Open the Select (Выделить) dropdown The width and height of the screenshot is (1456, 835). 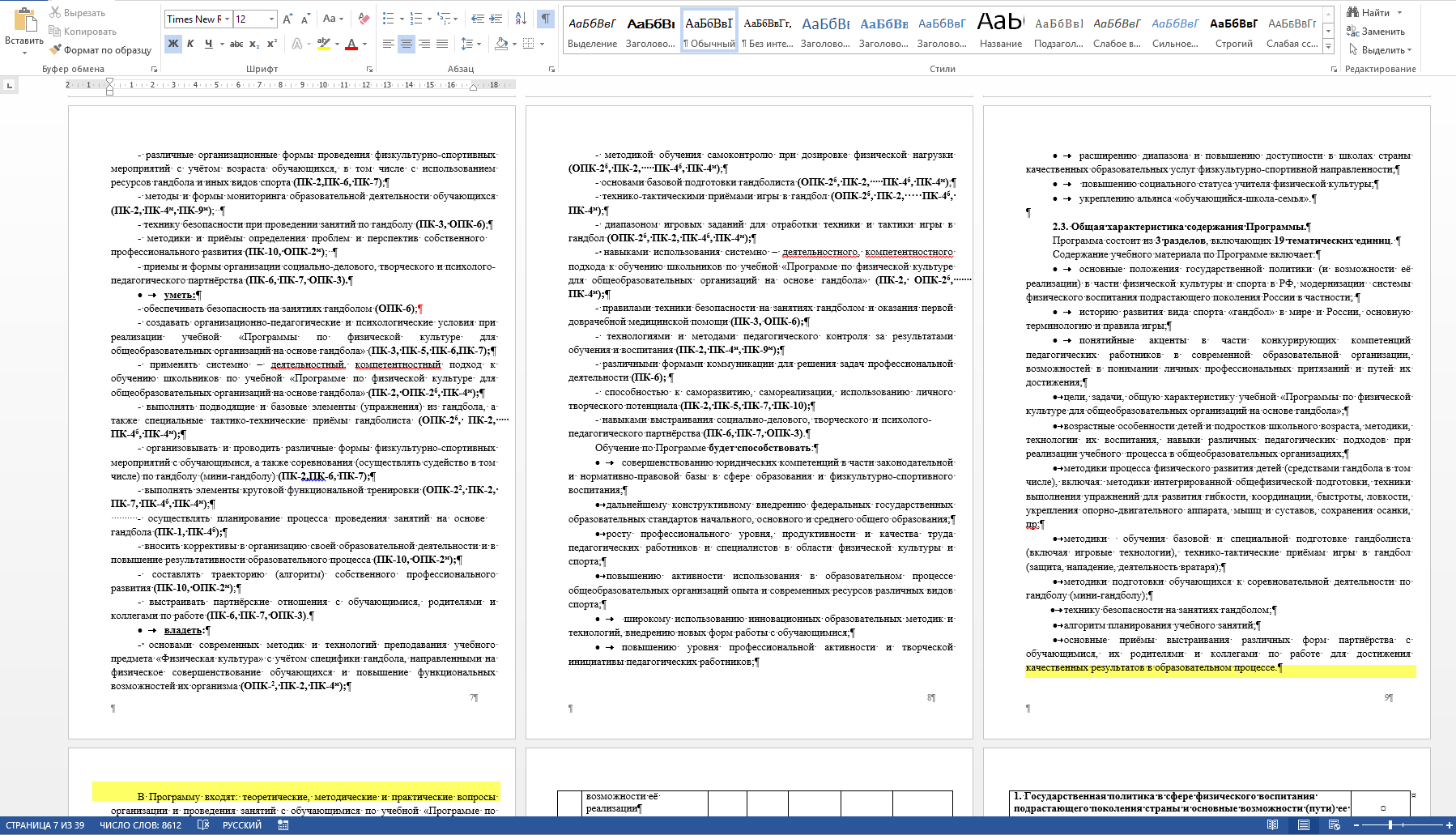[1381, 50]
